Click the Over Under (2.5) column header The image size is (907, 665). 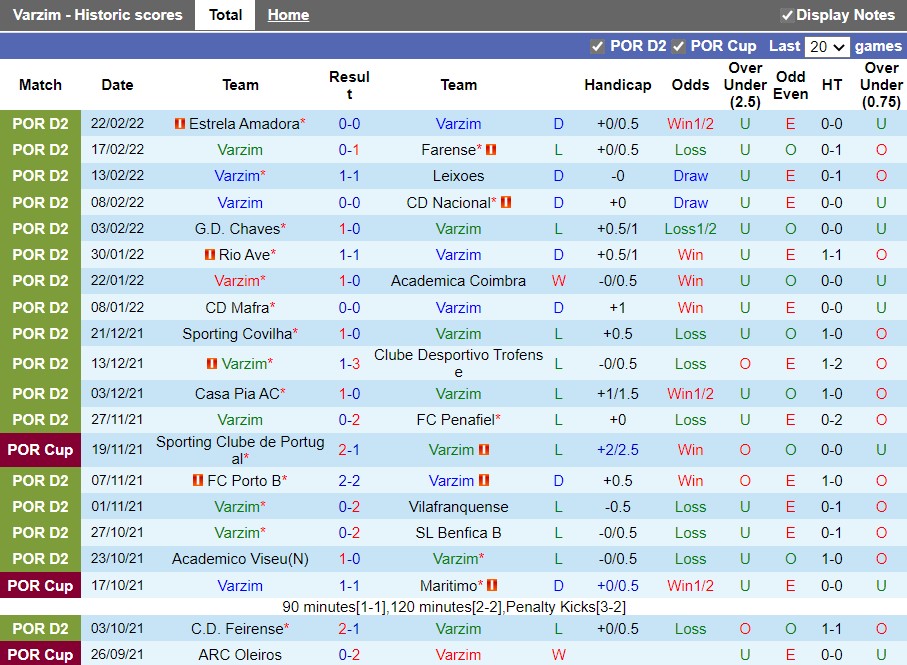coord(745,85)
